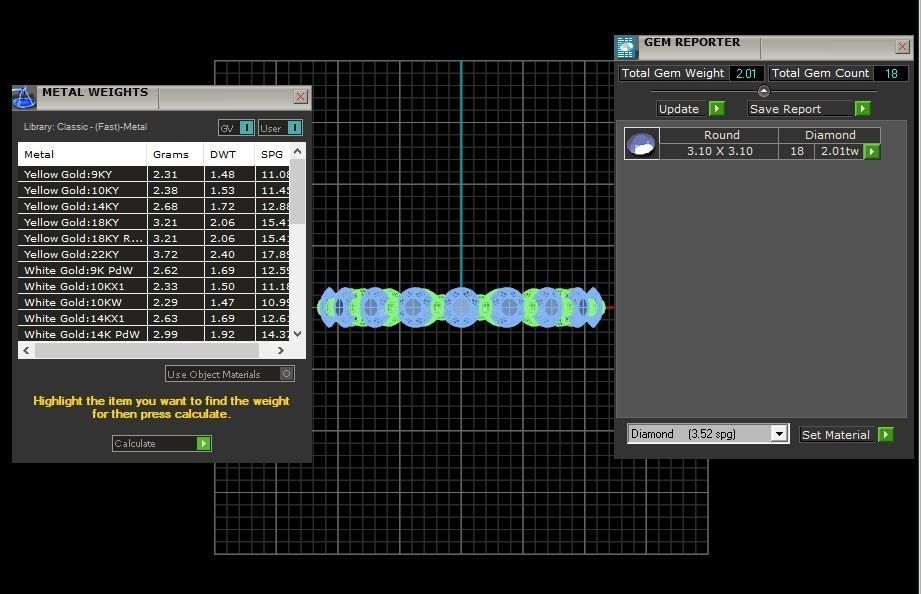Click metal table scroll left arrow

[x=26, y=351]
